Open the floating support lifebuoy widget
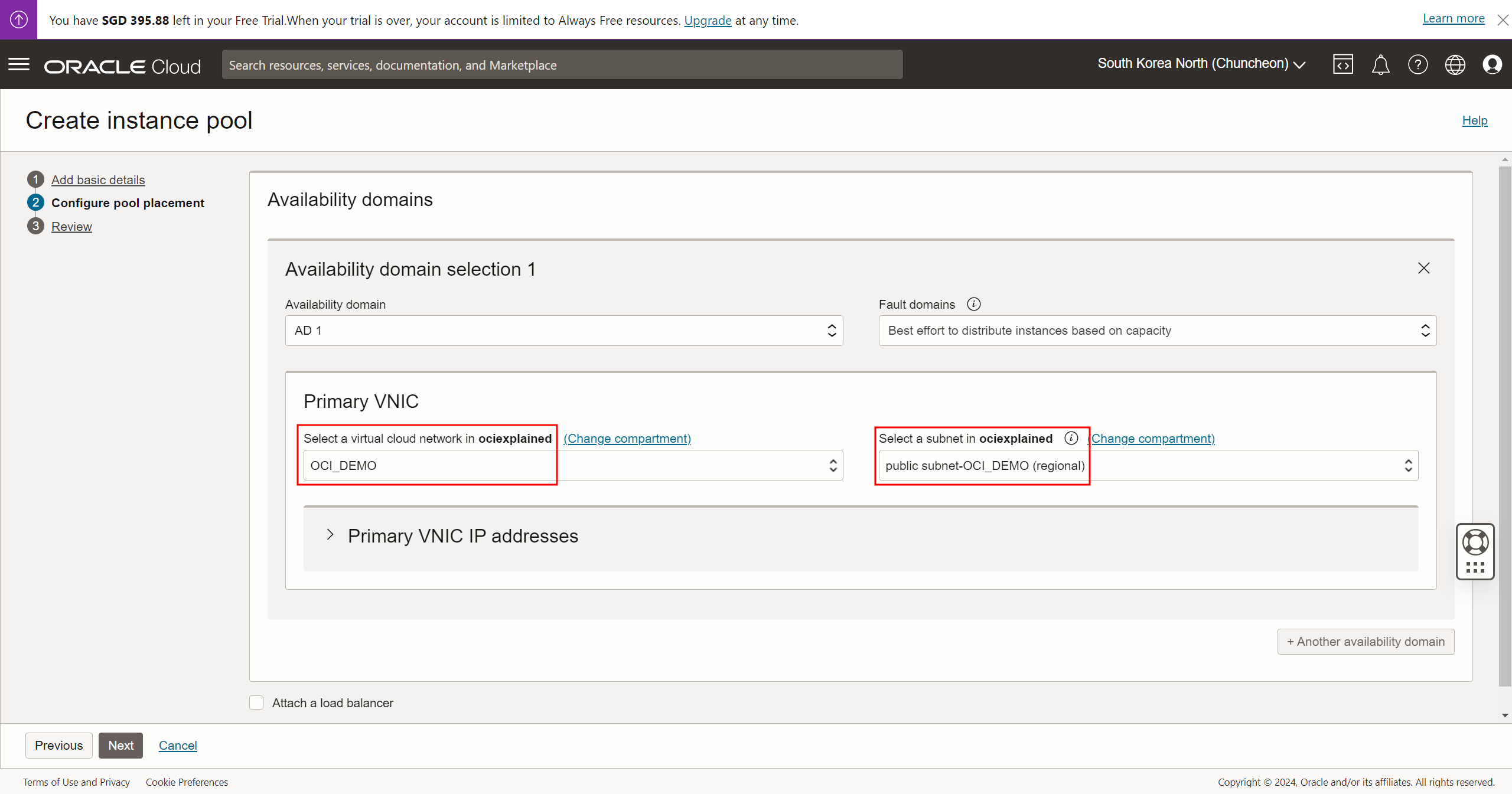The image size is (1512, 794). (1475, 543)
